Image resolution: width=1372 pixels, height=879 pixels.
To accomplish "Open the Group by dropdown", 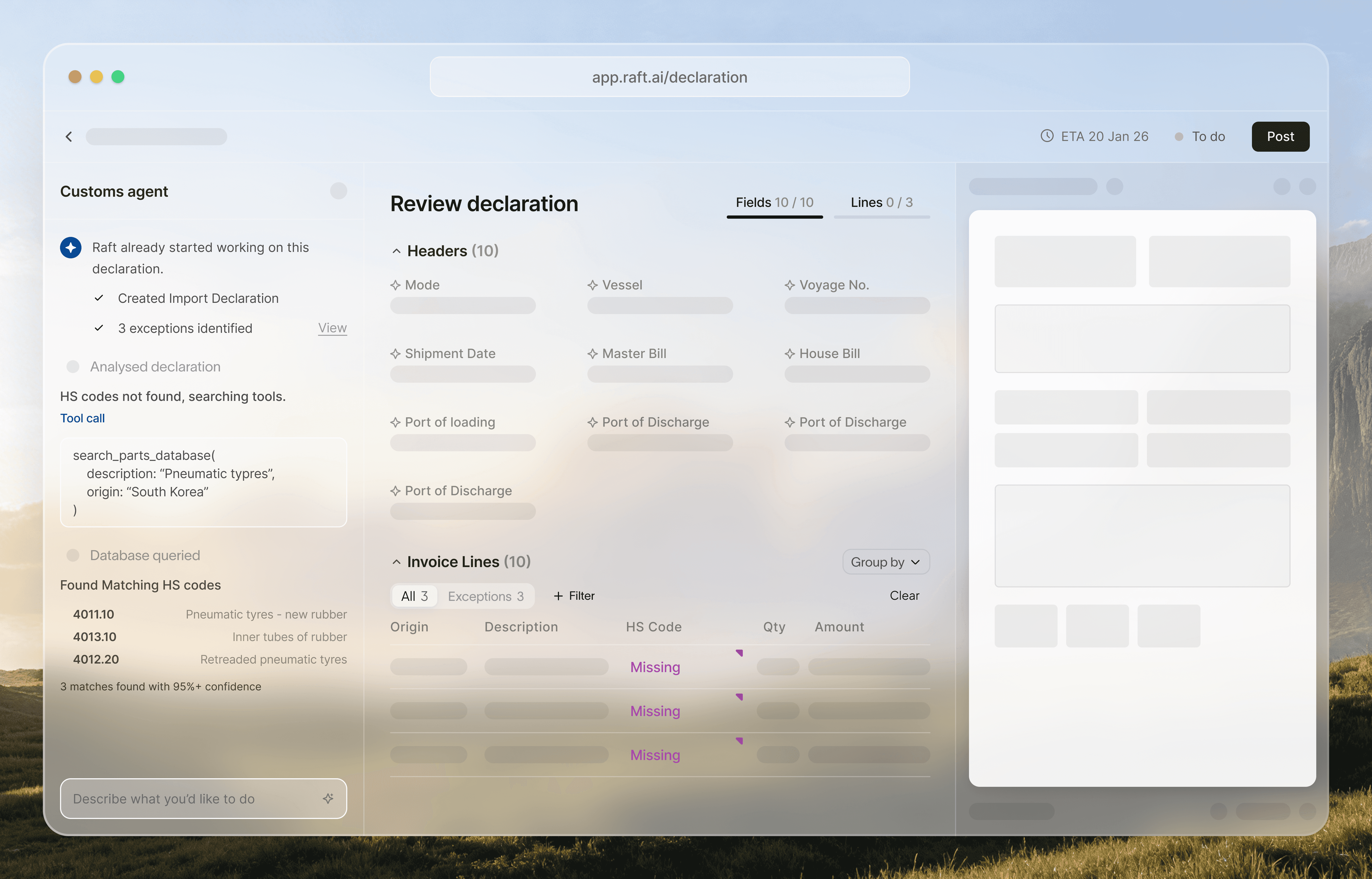I will pos(885,562).
